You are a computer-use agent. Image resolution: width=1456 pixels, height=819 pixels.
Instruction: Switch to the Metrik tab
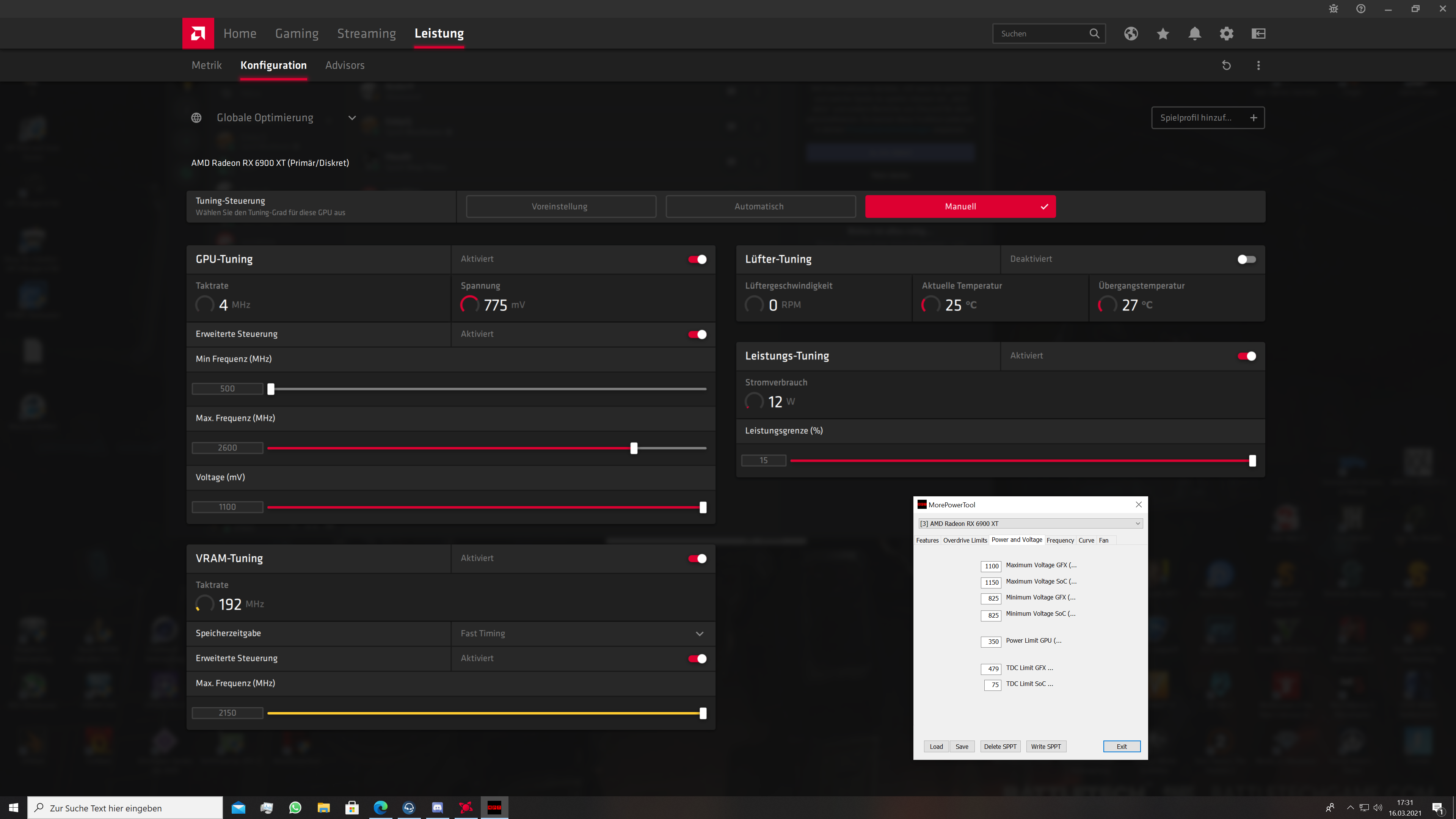point(206,66)
